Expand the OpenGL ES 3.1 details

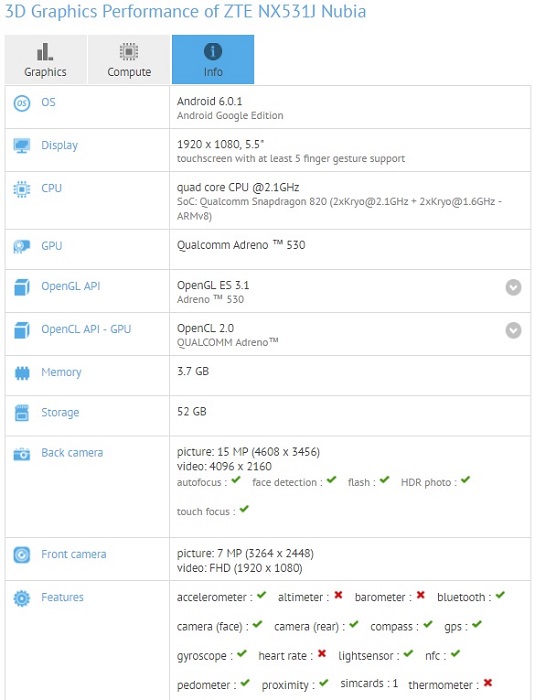coord(514,287)
